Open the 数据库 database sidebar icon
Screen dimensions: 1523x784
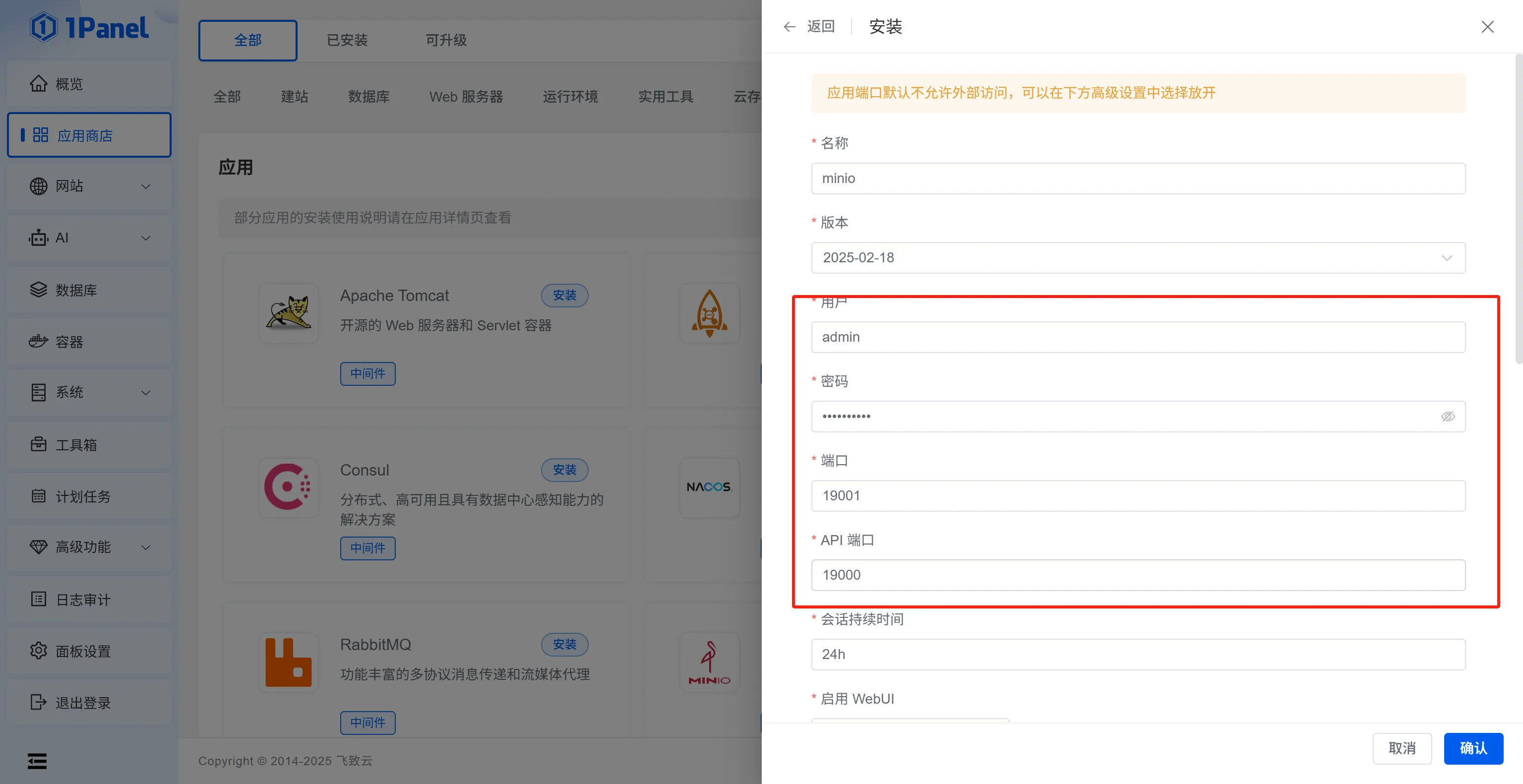click(38, 290)
